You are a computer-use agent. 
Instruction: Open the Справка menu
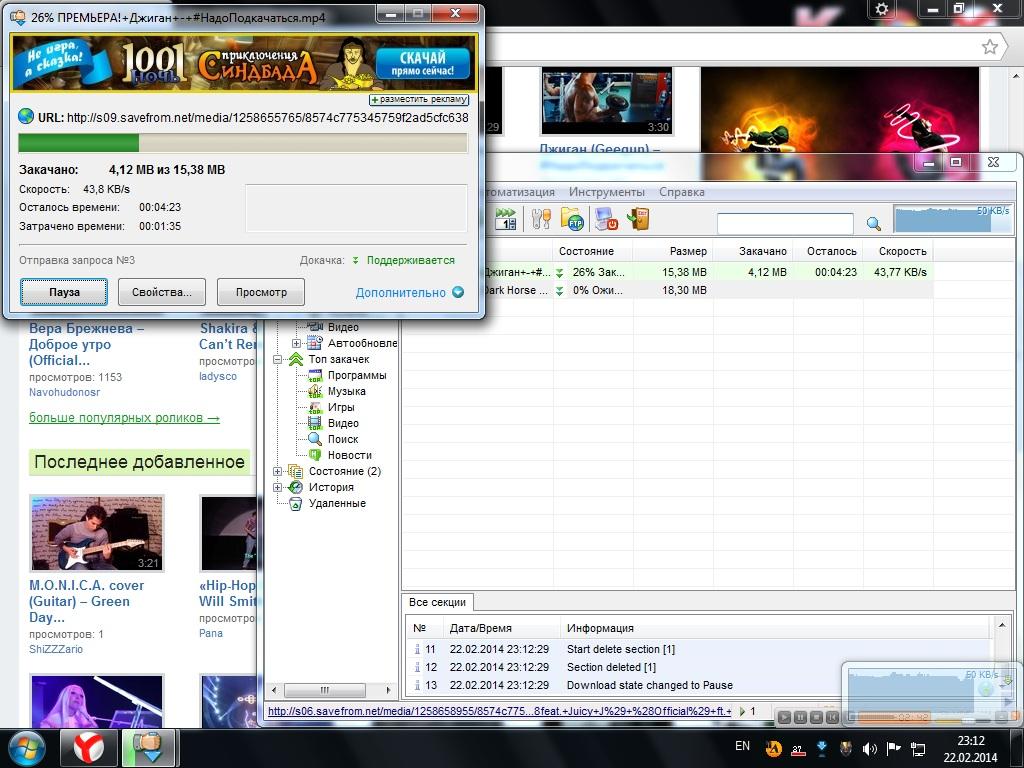(x=682, y=192)
